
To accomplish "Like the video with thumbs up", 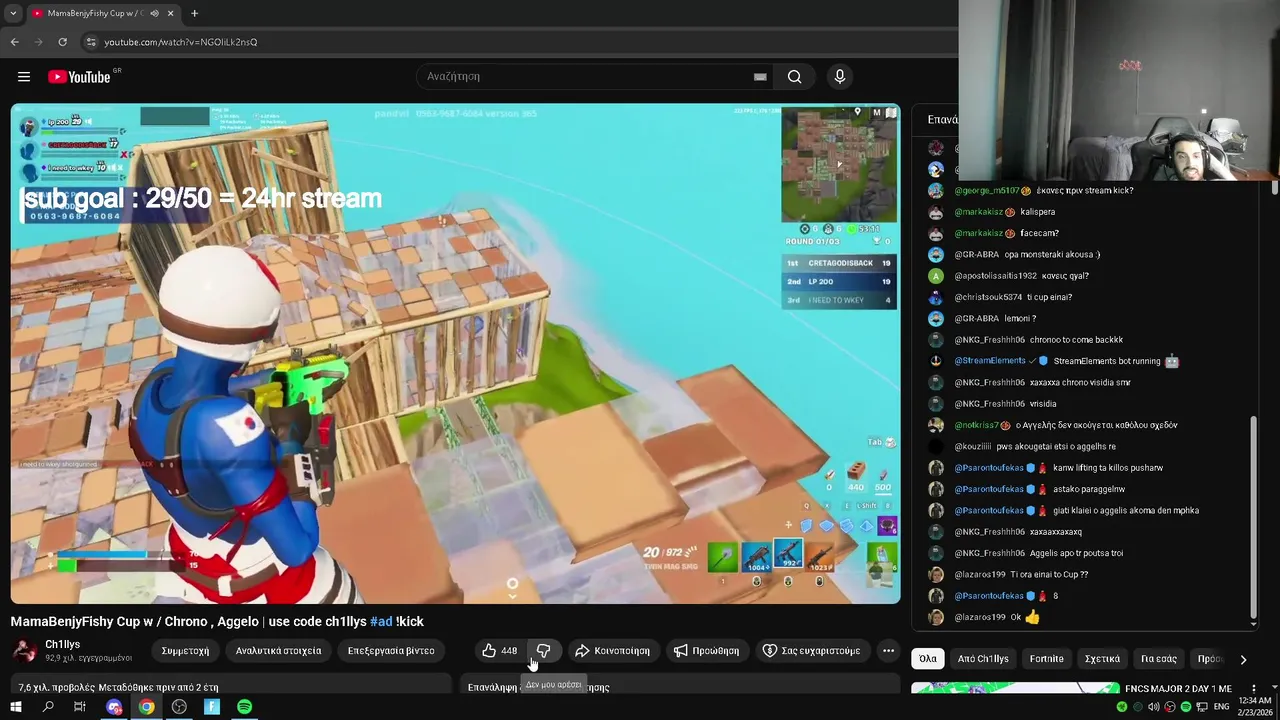I will [499, 651].
